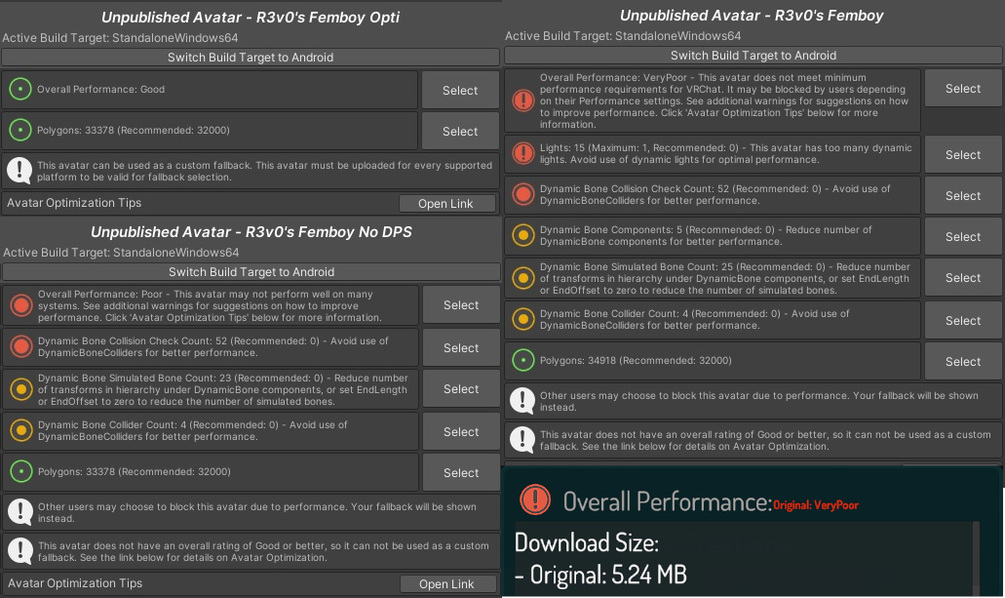Click overlay panel vertical scrollbar
The height and width of the screenshot is (598, 1005).
tap(977, 558)
